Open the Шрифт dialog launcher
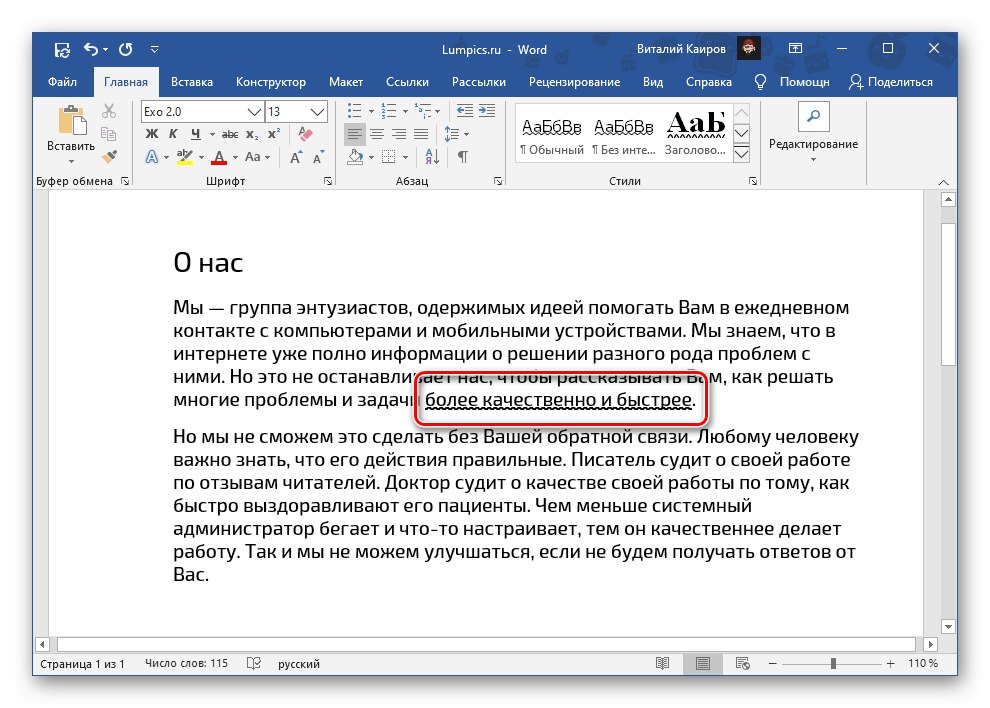Image resolution: width=990 pixels, height=708 pixels. click(329, 180)
